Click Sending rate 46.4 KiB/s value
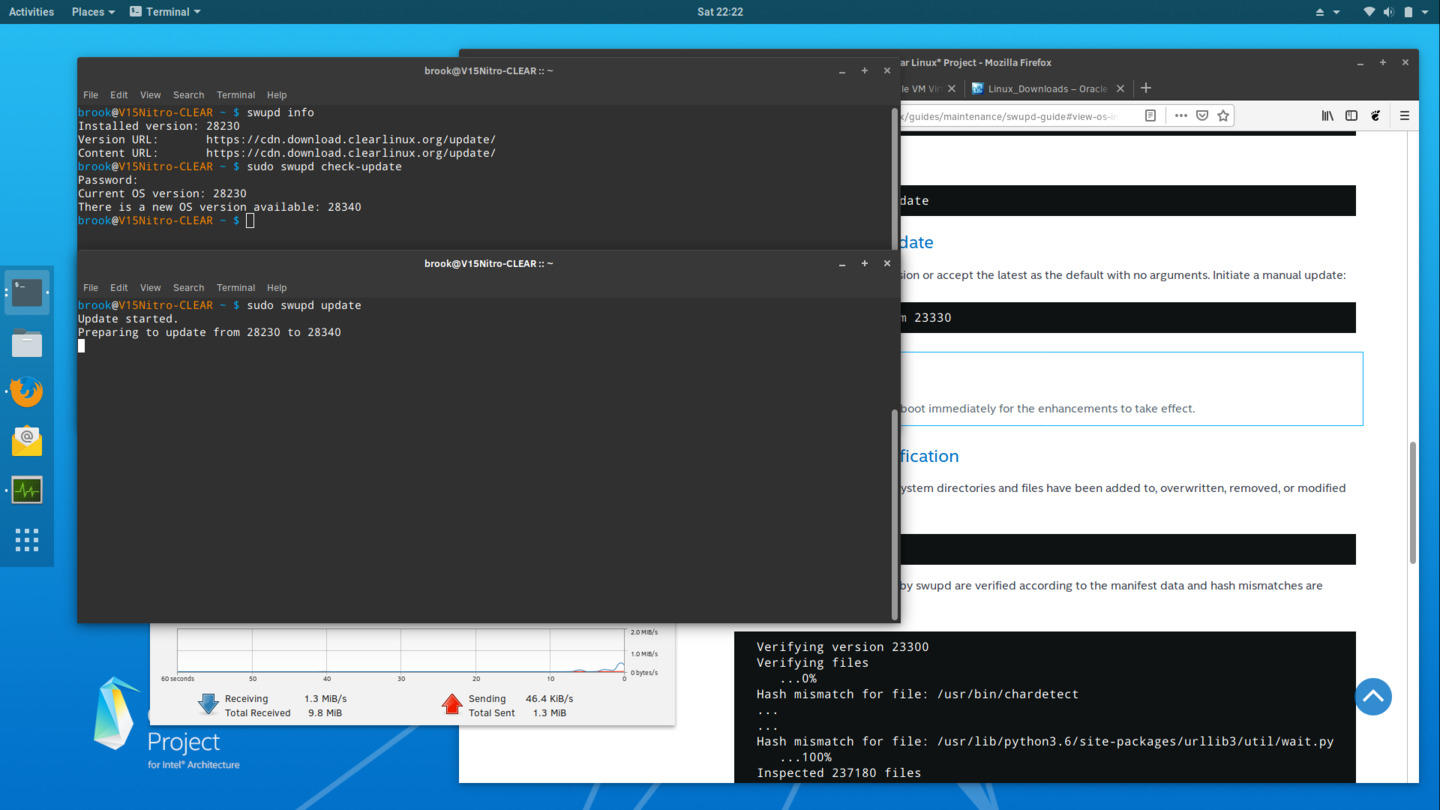This screenshot has width=1440, height=810. click(x=550, y=699)
